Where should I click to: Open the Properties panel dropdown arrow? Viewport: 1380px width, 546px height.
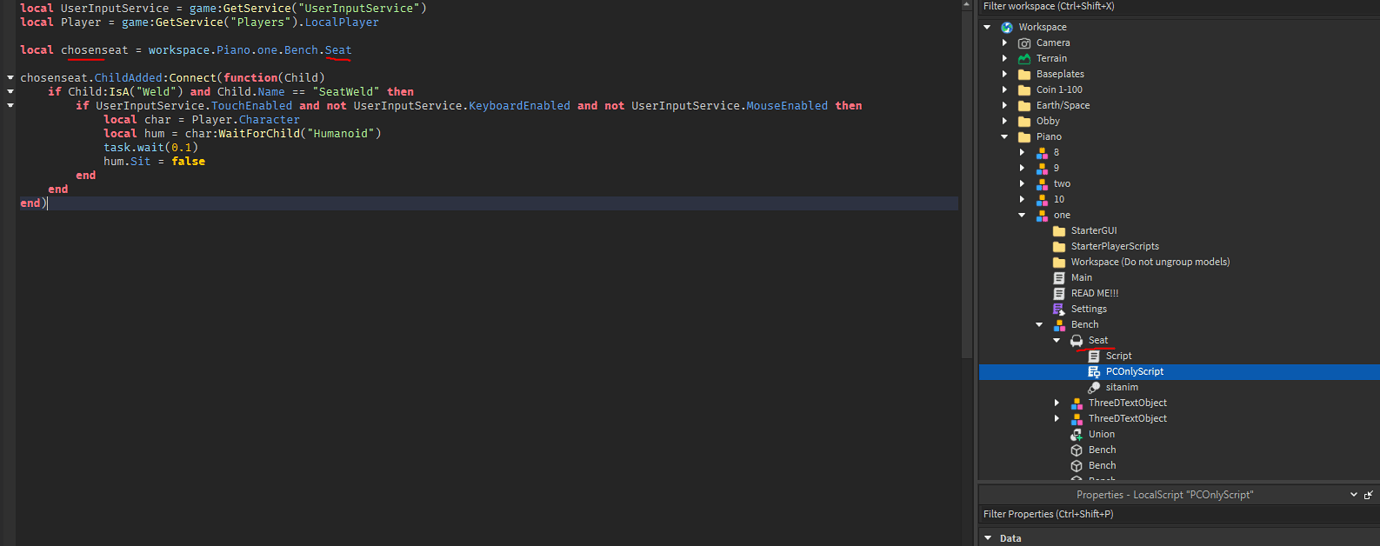(x=1354, y=495)
